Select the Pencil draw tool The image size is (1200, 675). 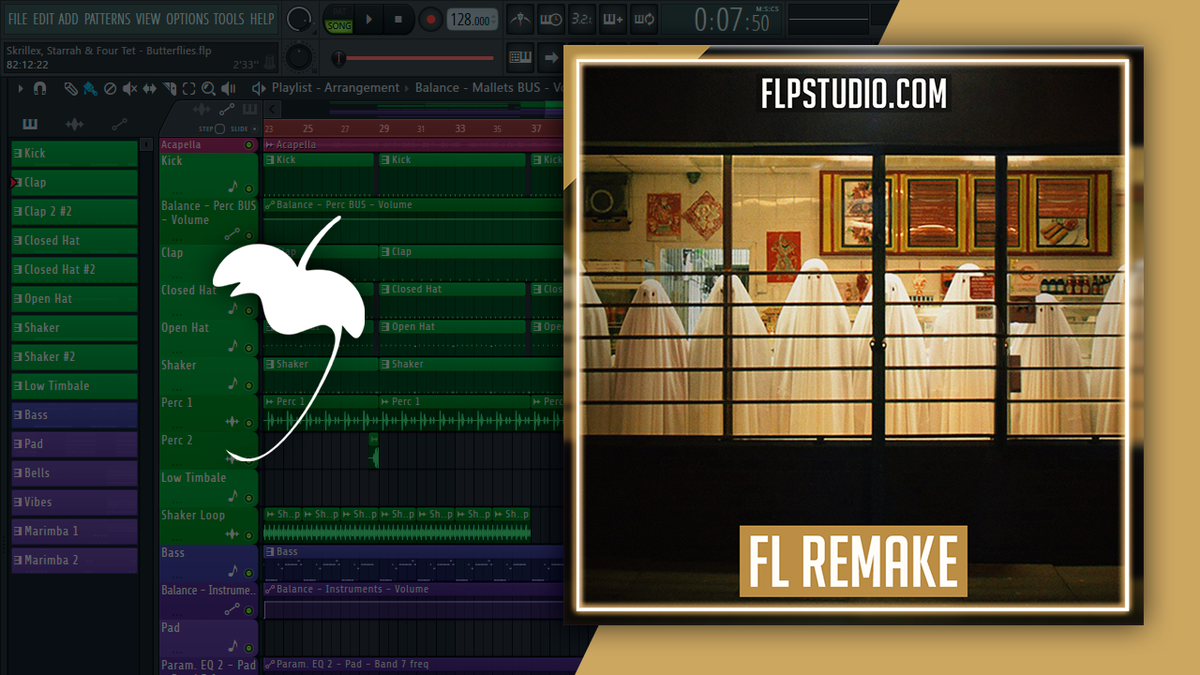[x=70, y=88]
